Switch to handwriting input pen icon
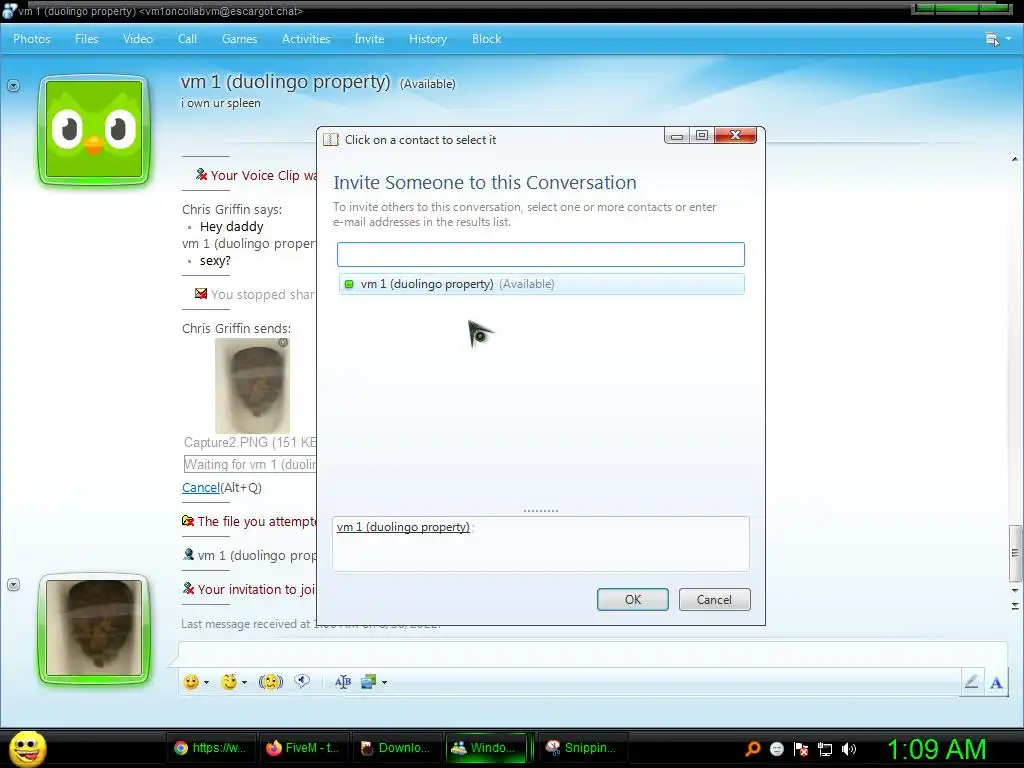This screenshot has height=768, width=1024. tap(971, 682)
